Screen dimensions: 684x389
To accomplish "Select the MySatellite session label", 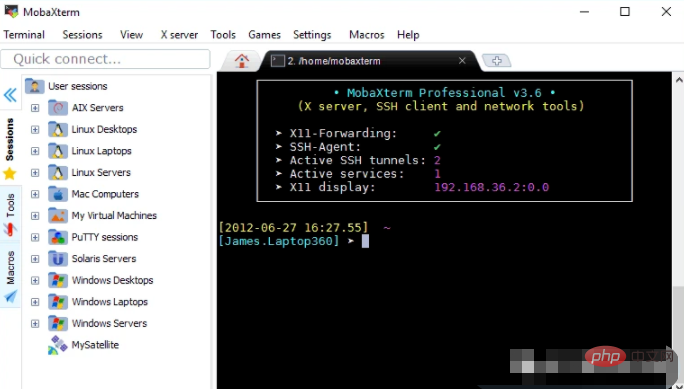I will click(x=95, y=345).
